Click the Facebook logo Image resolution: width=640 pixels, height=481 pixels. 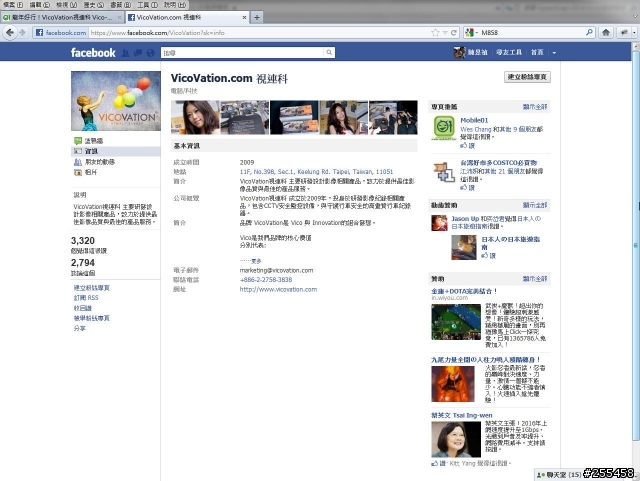tap(93, 53)
